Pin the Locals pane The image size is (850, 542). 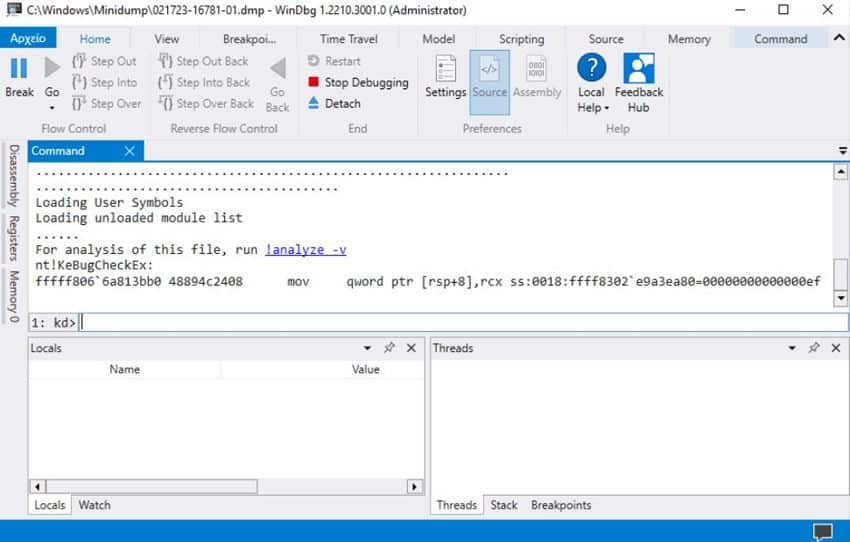tap(389, 348)
